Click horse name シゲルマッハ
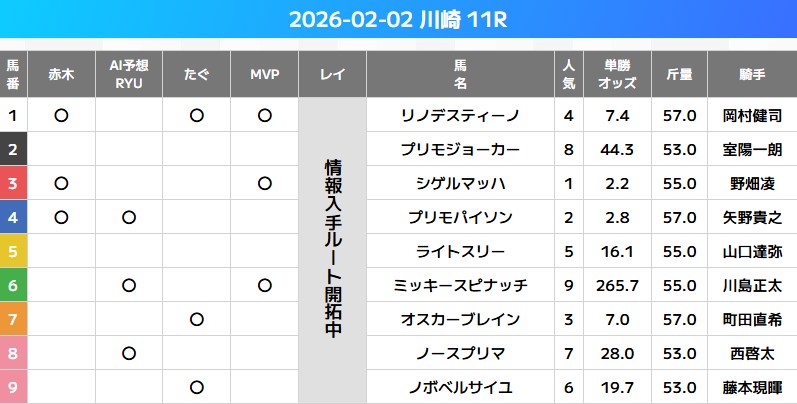Viewport: 797px width, 404px height. pyautogui.click(x=460, y=184)
